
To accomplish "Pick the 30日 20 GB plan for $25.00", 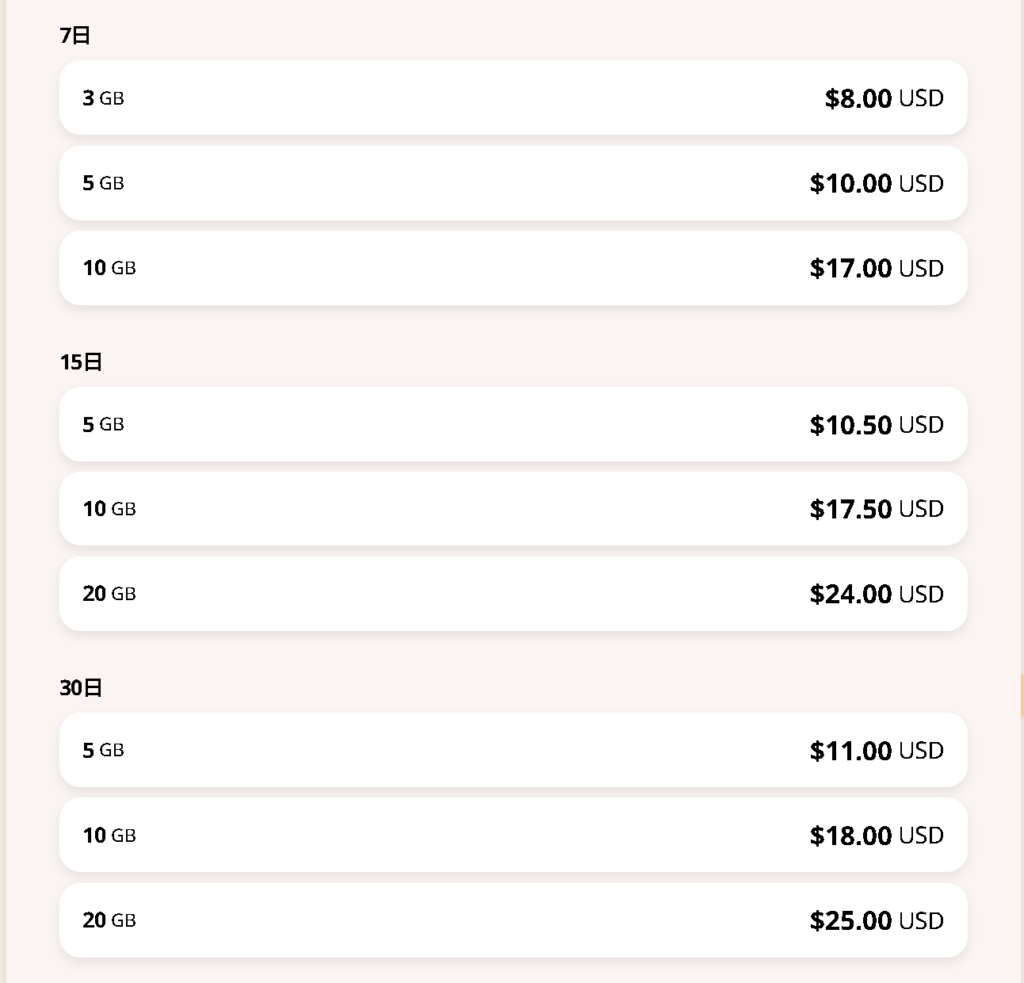I will tap(513, 920).
